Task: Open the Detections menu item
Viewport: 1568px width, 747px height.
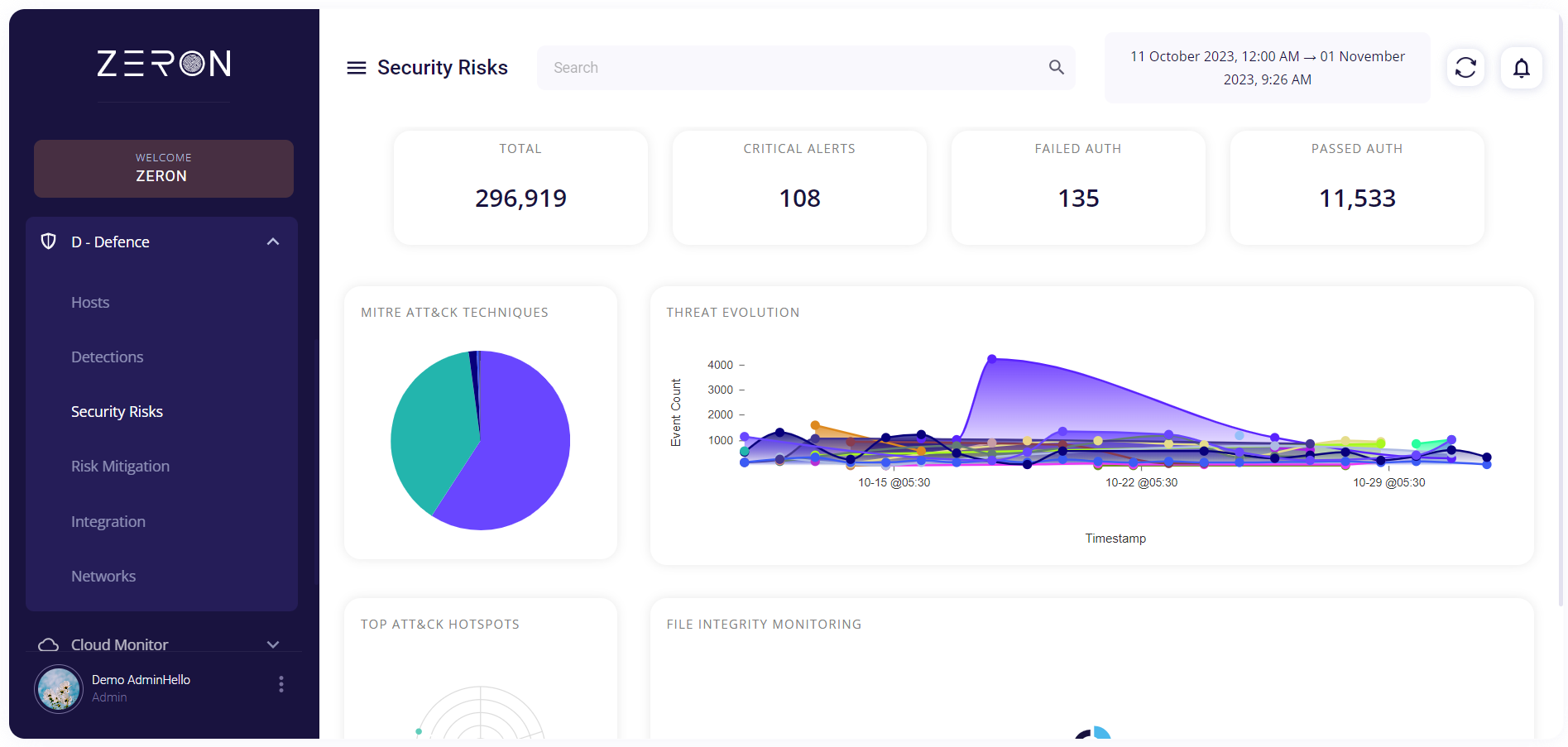Action: [108, 357]
